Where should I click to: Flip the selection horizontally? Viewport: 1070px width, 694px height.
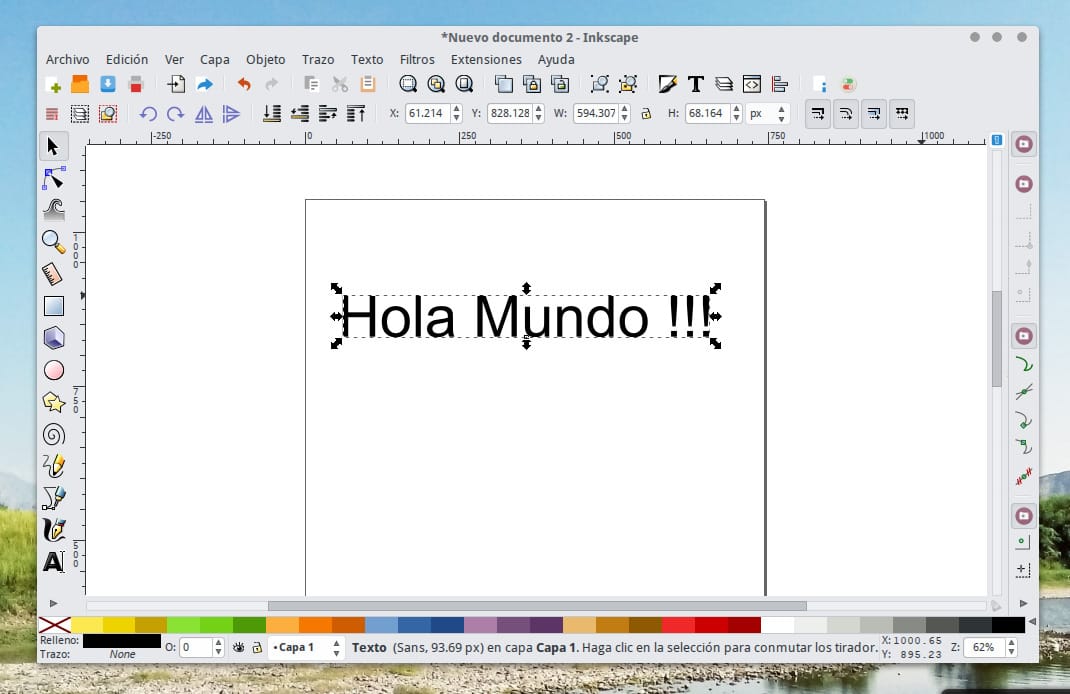point(202,113)
